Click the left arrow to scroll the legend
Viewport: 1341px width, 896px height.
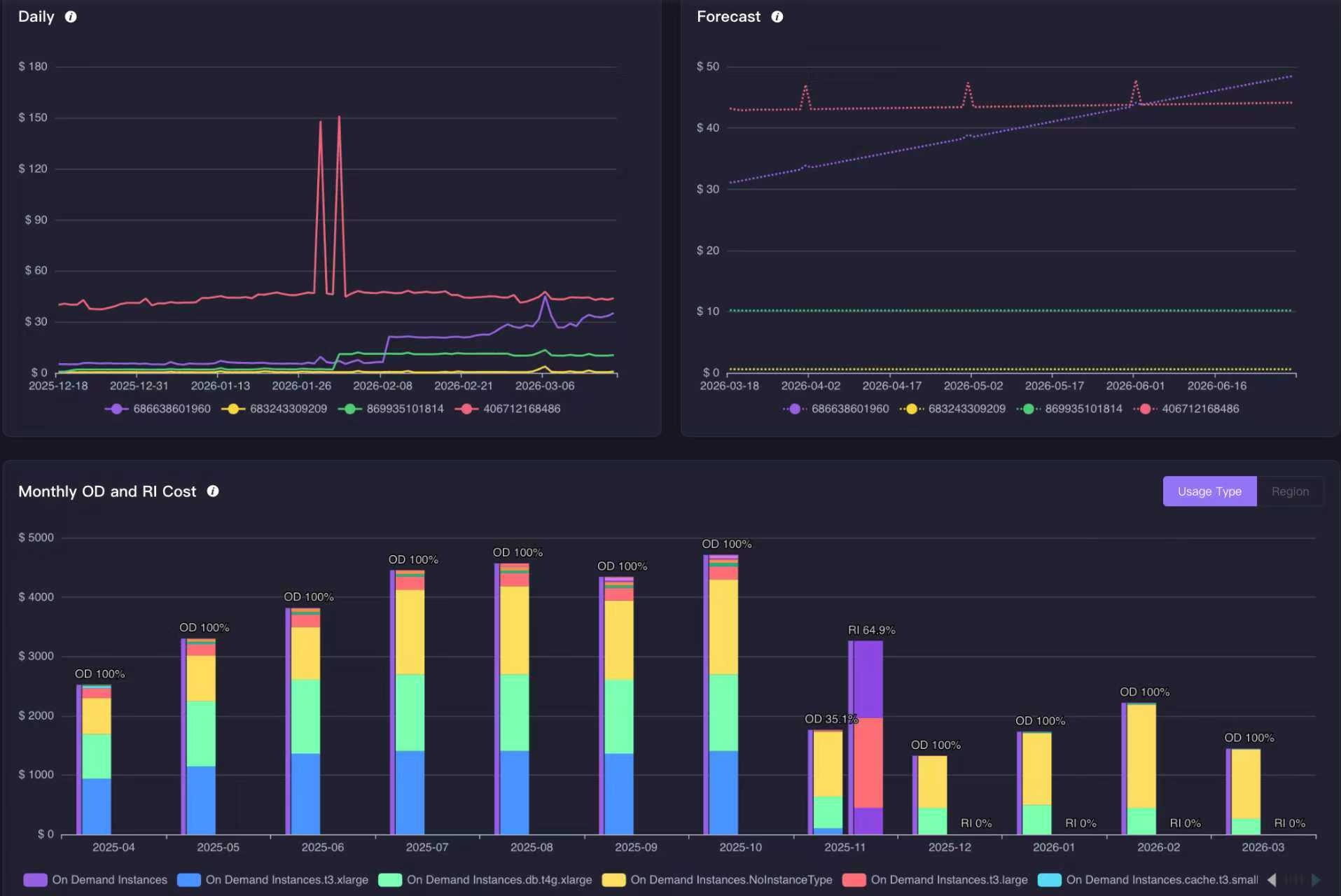pos(1271,880)
